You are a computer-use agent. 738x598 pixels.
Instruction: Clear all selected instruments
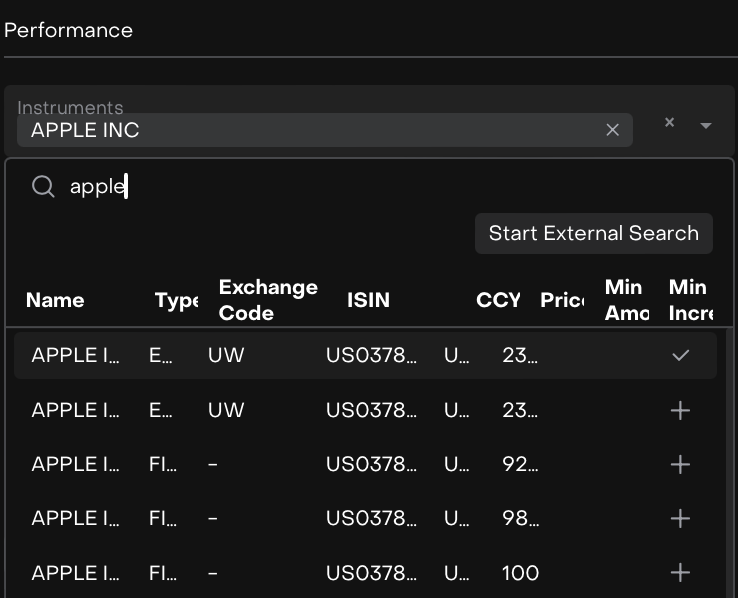(x=670, y=123)
